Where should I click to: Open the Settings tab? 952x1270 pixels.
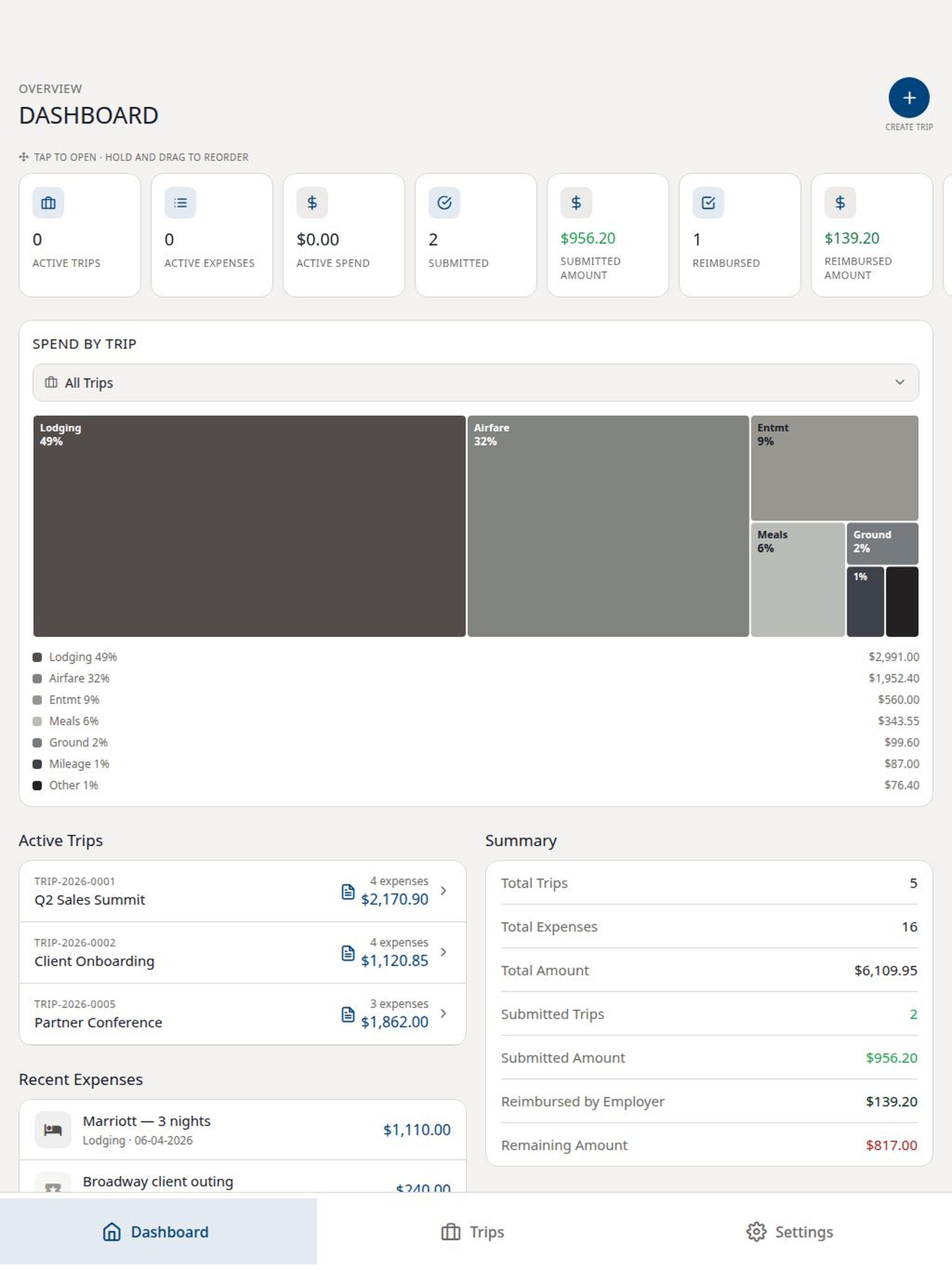(x=790, y=1231)
